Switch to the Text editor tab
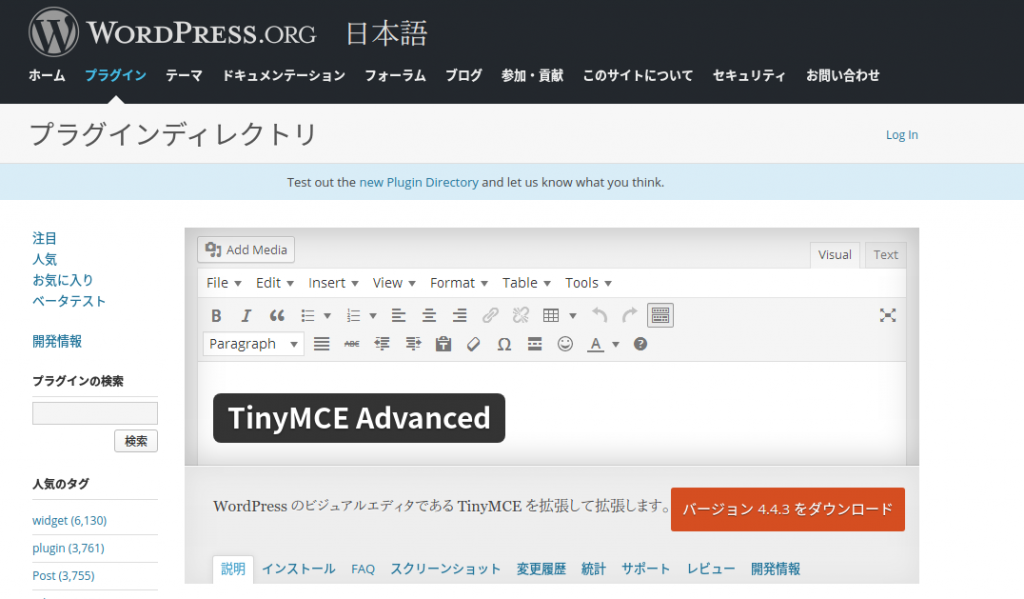This screenshot has width=1024, height=599. pyautogui.click(x=886, y=255)
